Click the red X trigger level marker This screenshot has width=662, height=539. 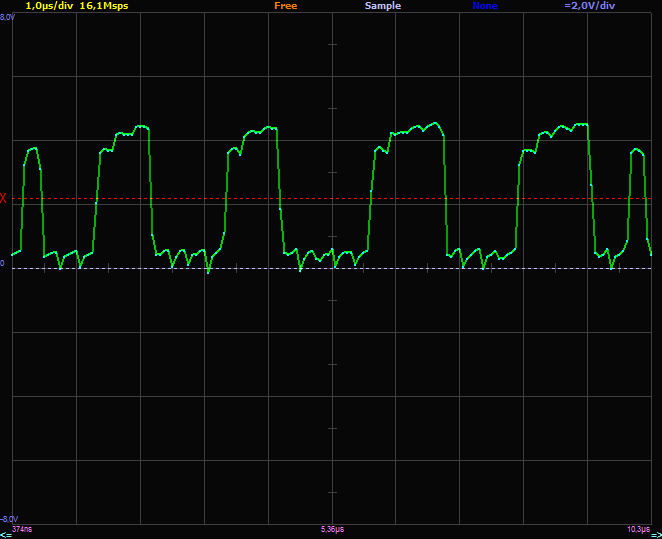point(3,198)
